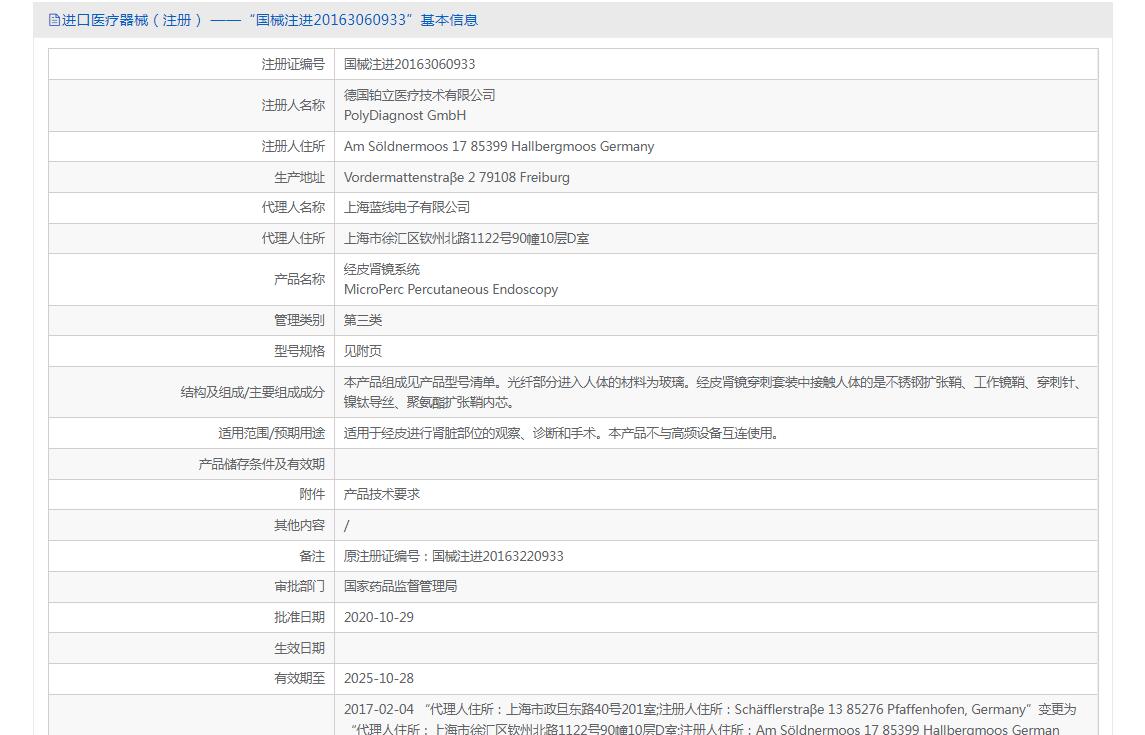Click label 其他内容
This screenshot has height=735, width=1145.
pyautogui.click(x=299, y=525)
